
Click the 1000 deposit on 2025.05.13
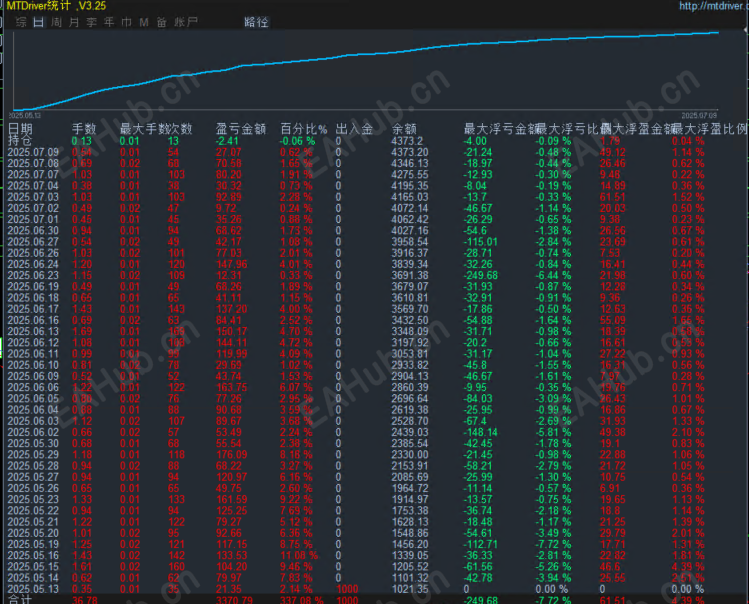(347, 589)
